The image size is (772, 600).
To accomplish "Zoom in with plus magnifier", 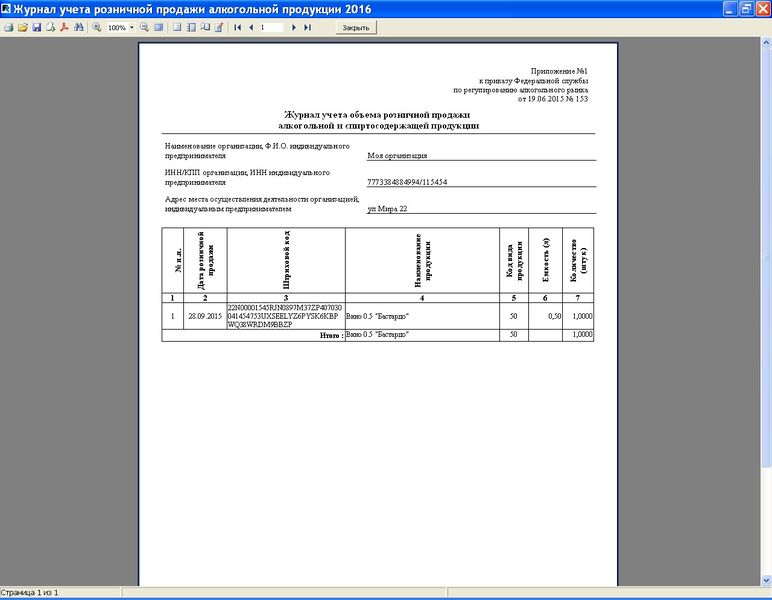I will click(x=96, y=28).
